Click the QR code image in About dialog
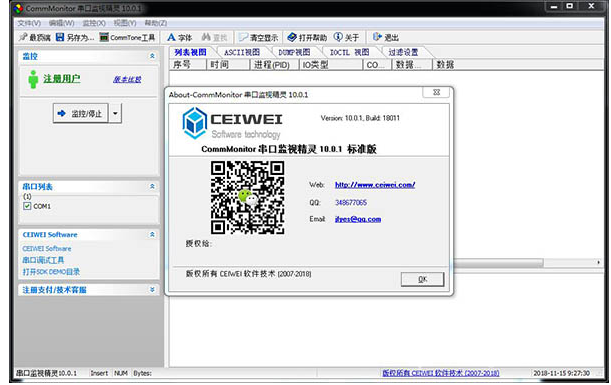 (247, 198)
